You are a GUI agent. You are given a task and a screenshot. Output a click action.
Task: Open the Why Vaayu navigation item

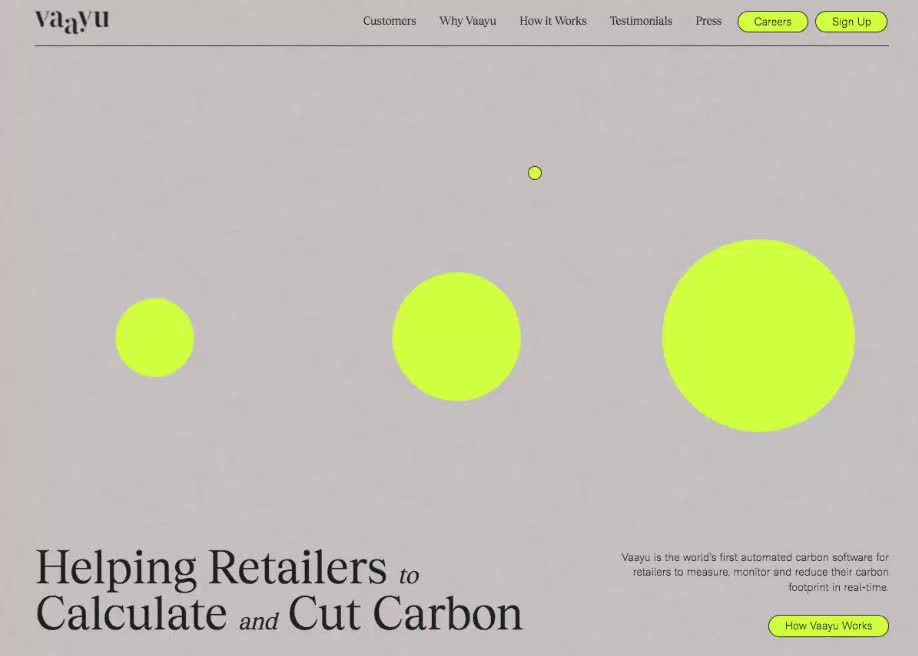point(467,21)
